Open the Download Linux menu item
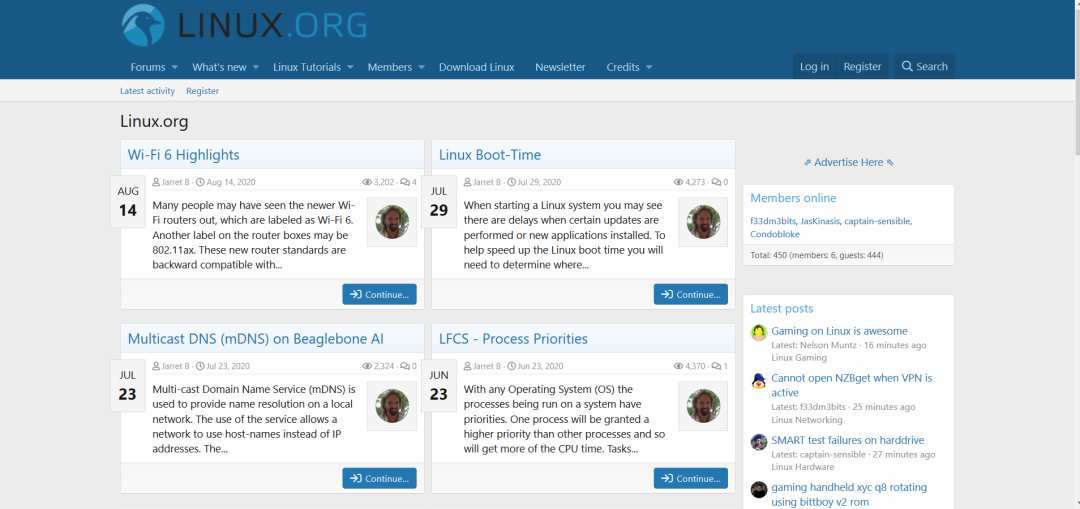 point(477,67)
